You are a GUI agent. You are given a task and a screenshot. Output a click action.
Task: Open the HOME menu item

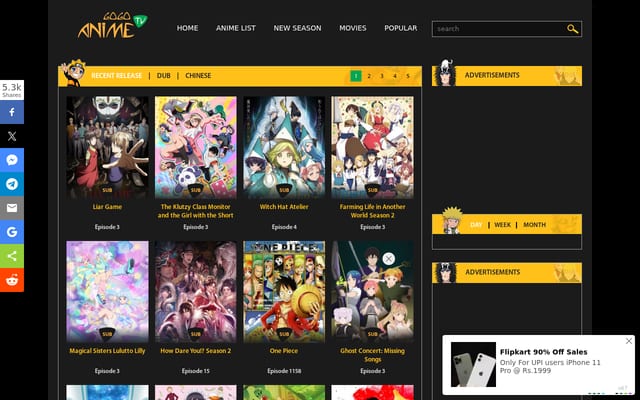[x=187, y=28]
